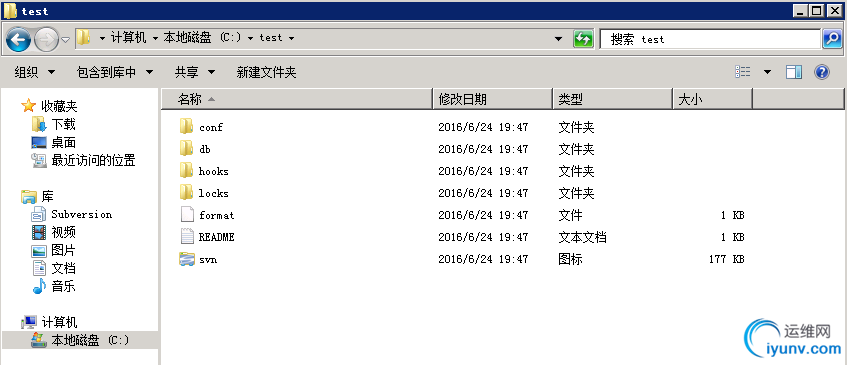Click the star icon beside 收藏夹
This screenshot has width=847, height=365.
29,105
